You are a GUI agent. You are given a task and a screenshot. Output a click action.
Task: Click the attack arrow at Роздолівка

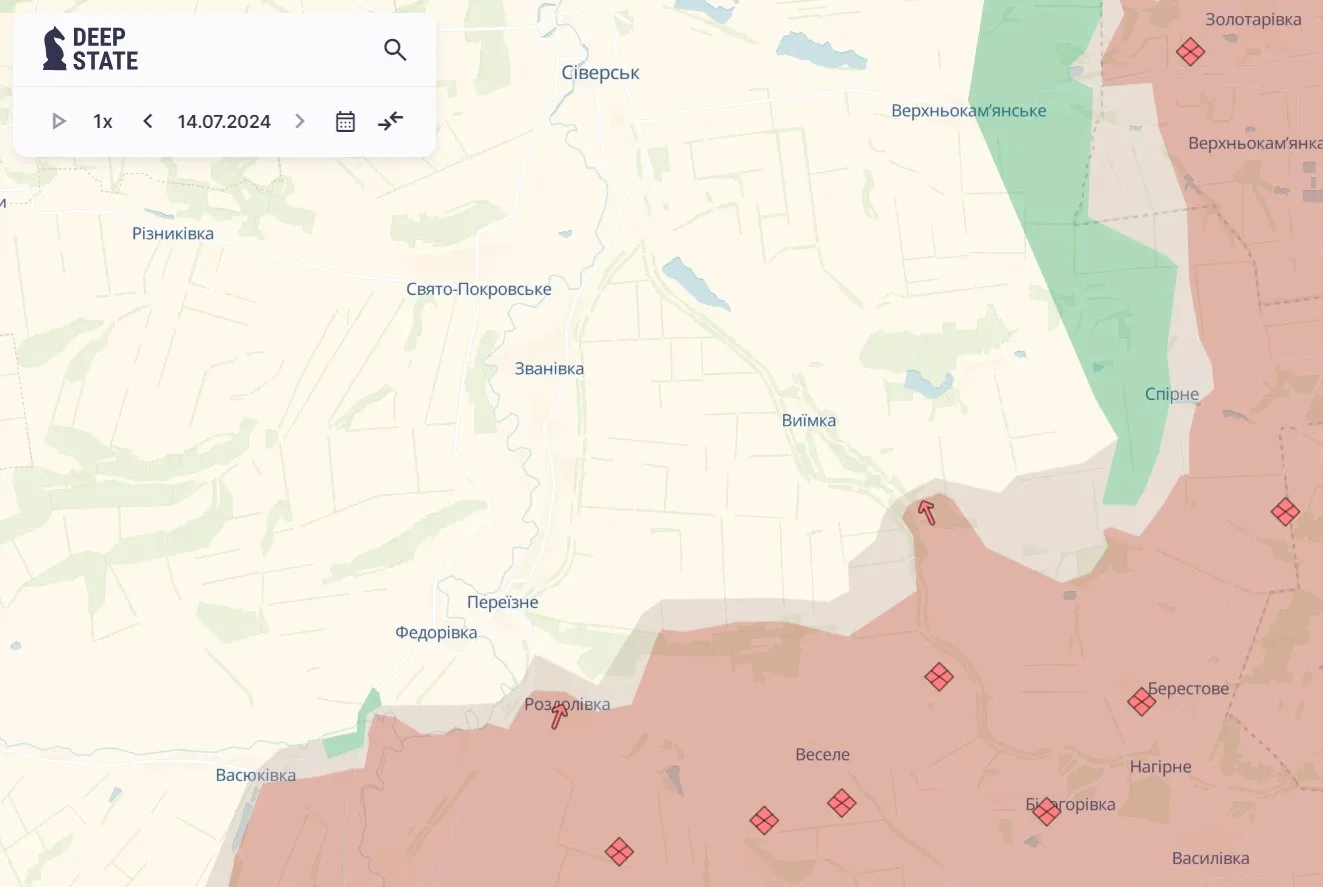point(559,715)
